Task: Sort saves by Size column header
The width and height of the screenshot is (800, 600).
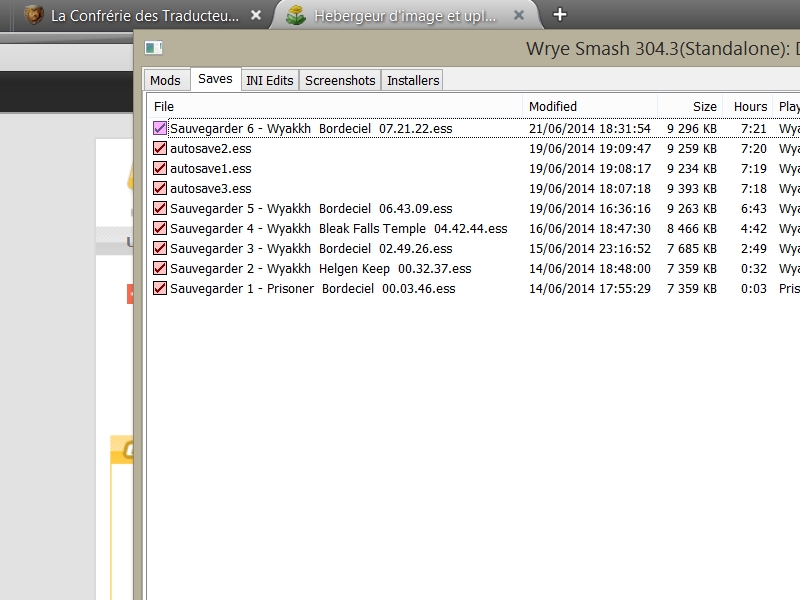Action: [x=690, y=106]
